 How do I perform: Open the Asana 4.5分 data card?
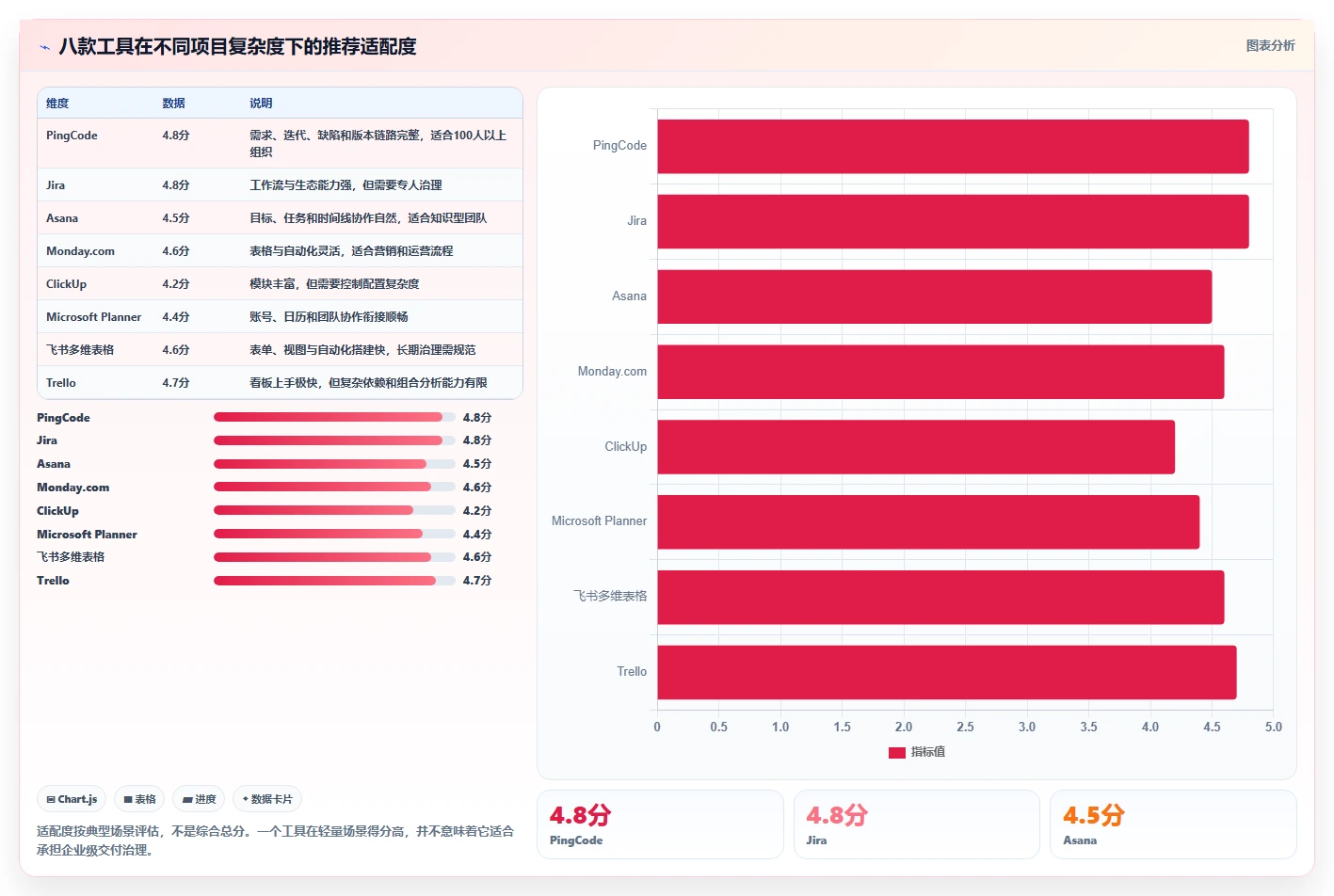click(1173, 824)
